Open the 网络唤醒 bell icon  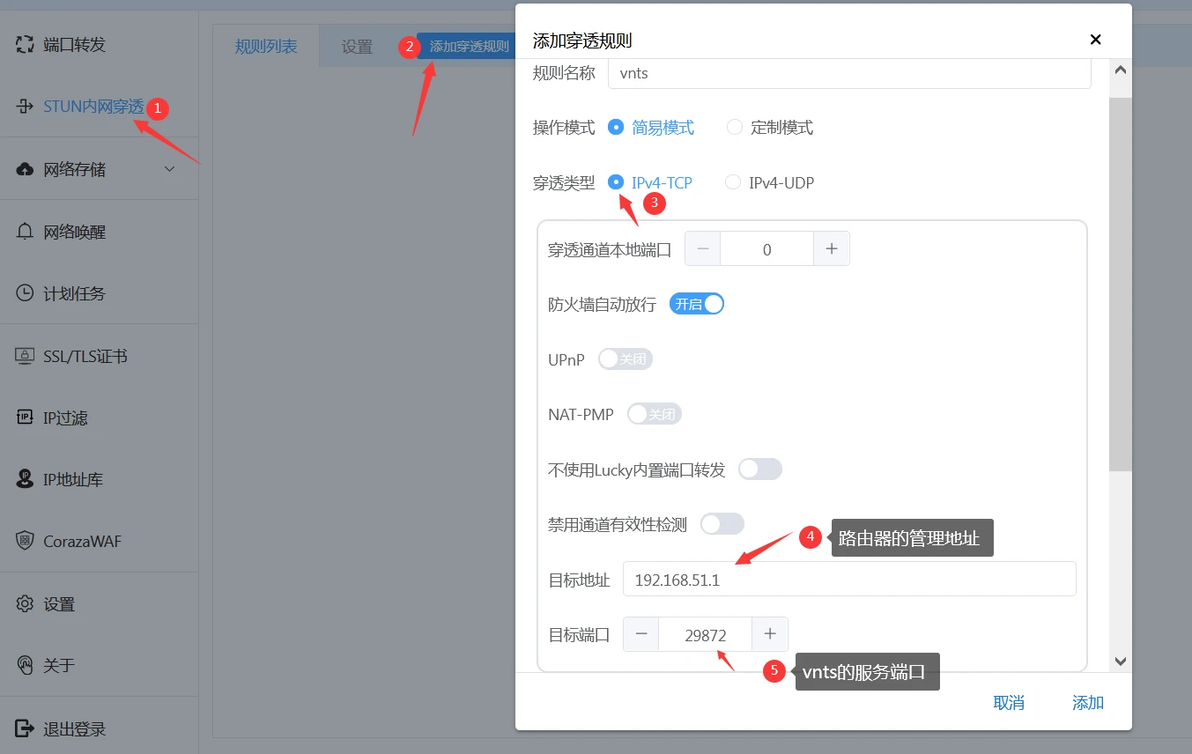[25, 231]
